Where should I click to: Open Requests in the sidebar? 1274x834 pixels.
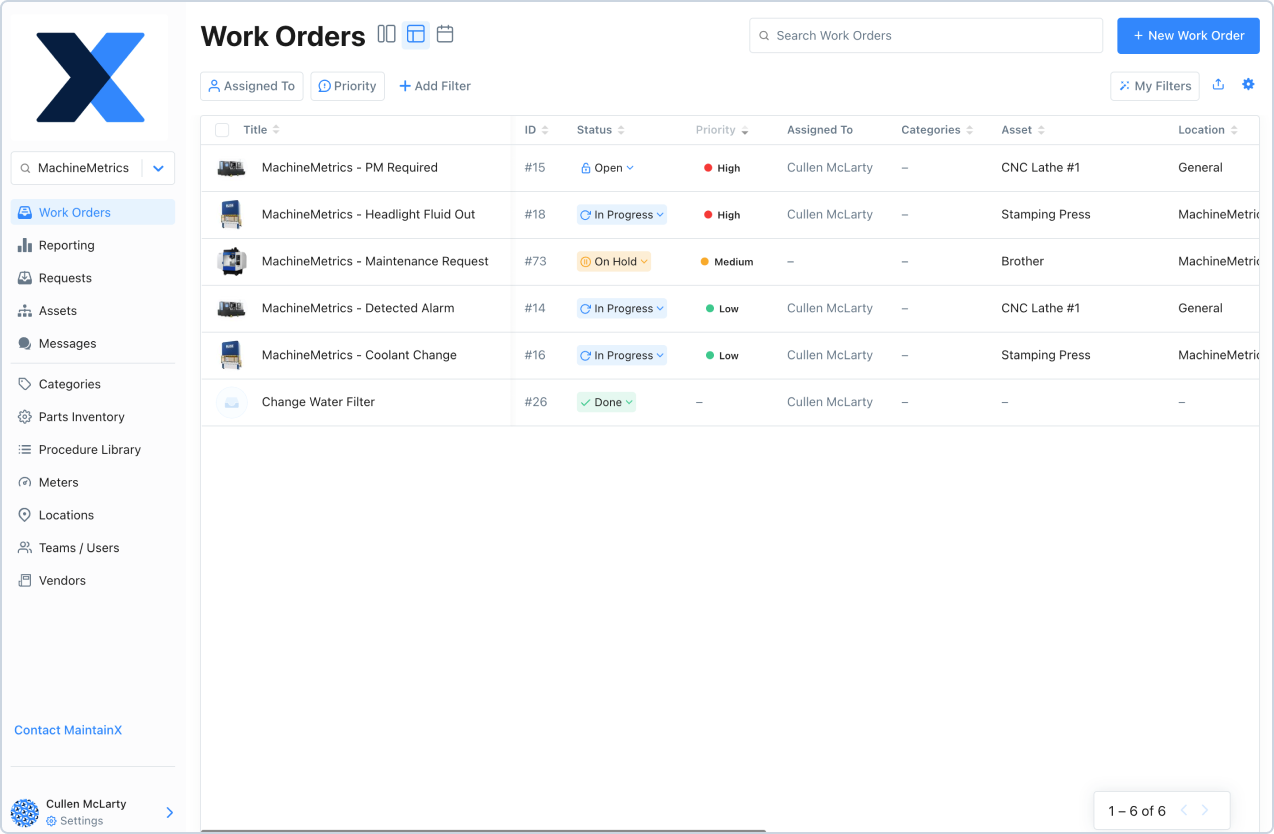(93, 278)
